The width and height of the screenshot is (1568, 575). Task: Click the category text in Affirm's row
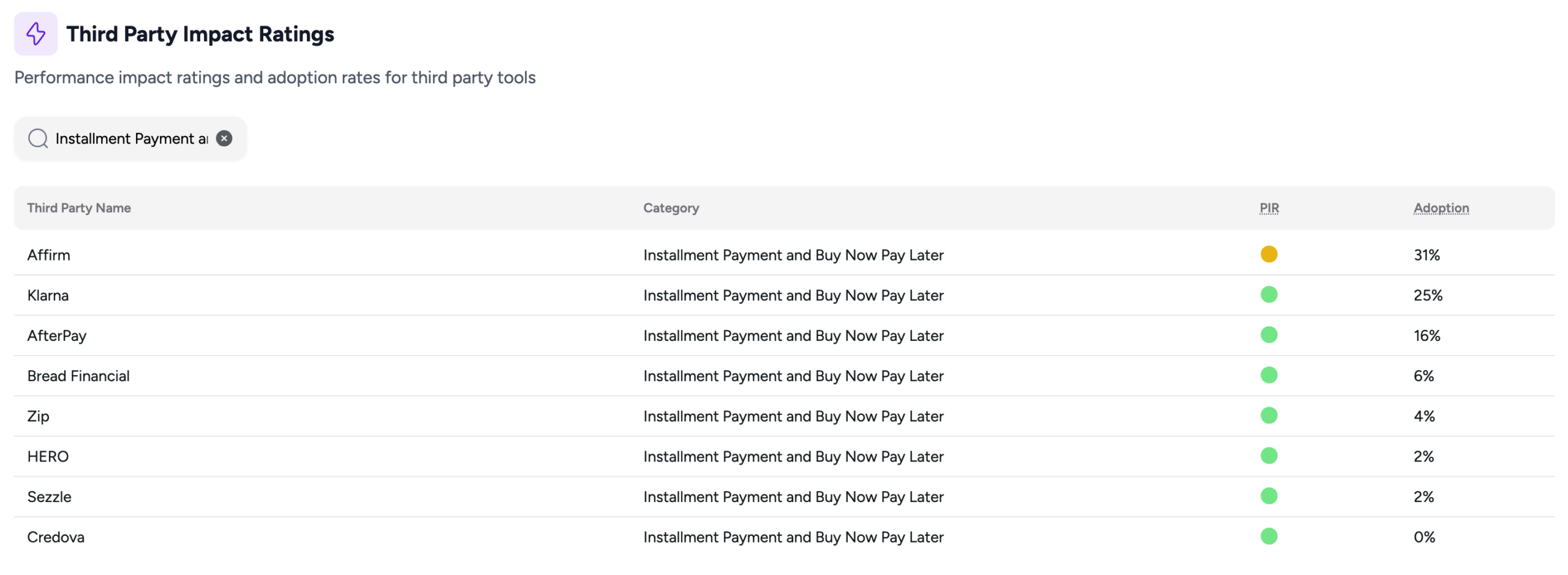point(793,255)
